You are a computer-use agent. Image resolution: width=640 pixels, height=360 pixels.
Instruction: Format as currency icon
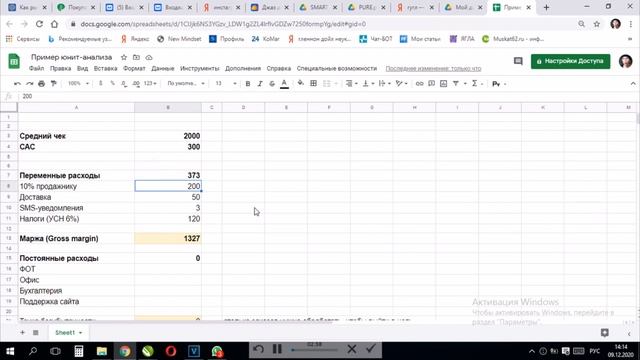[x=100, y=83]
